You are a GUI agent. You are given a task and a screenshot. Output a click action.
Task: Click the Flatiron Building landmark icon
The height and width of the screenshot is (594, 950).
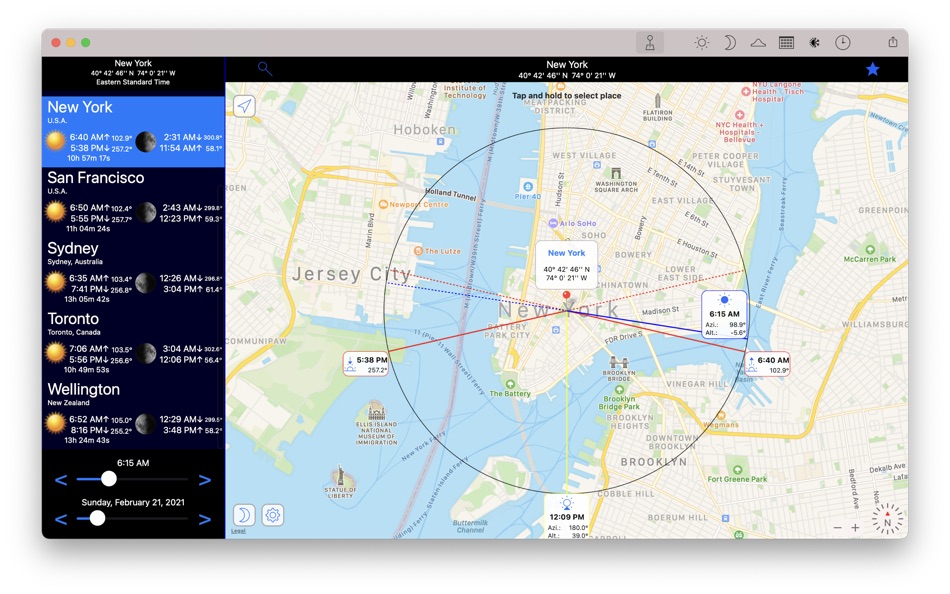pyautogui.click(x=658, y=101)
